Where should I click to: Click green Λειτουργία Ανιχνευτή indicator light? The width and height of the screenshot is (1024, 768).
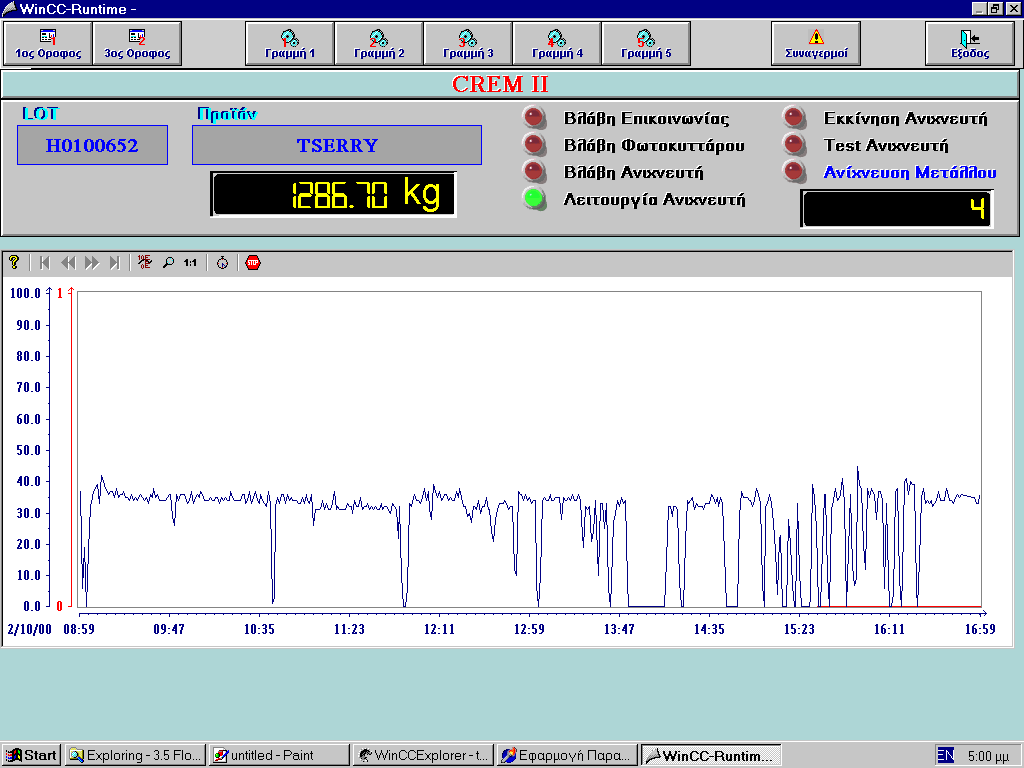(535, 198)
